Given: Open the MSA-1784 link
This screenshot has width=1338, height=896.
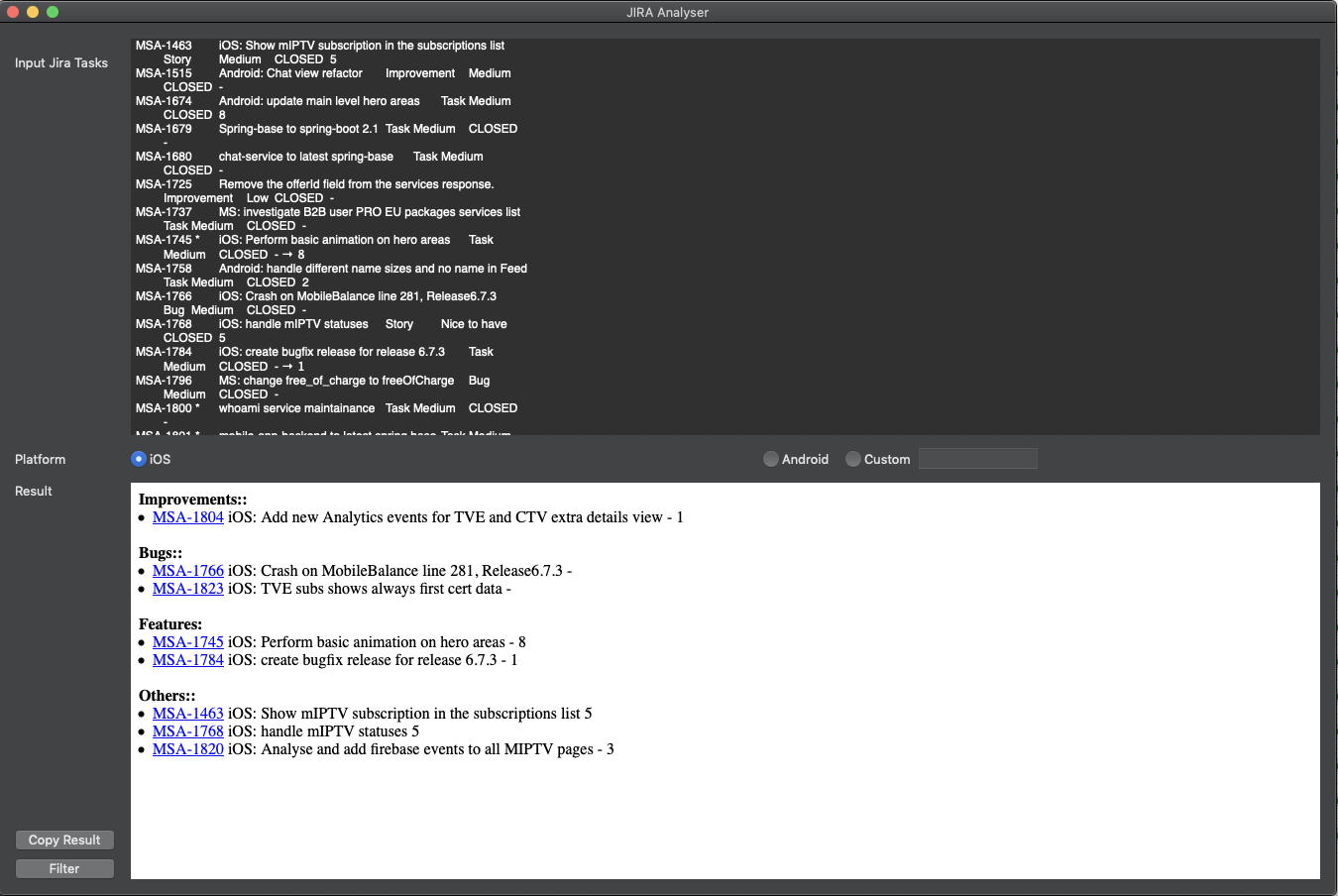Looking at the screenshot, I should click(188, 660).
